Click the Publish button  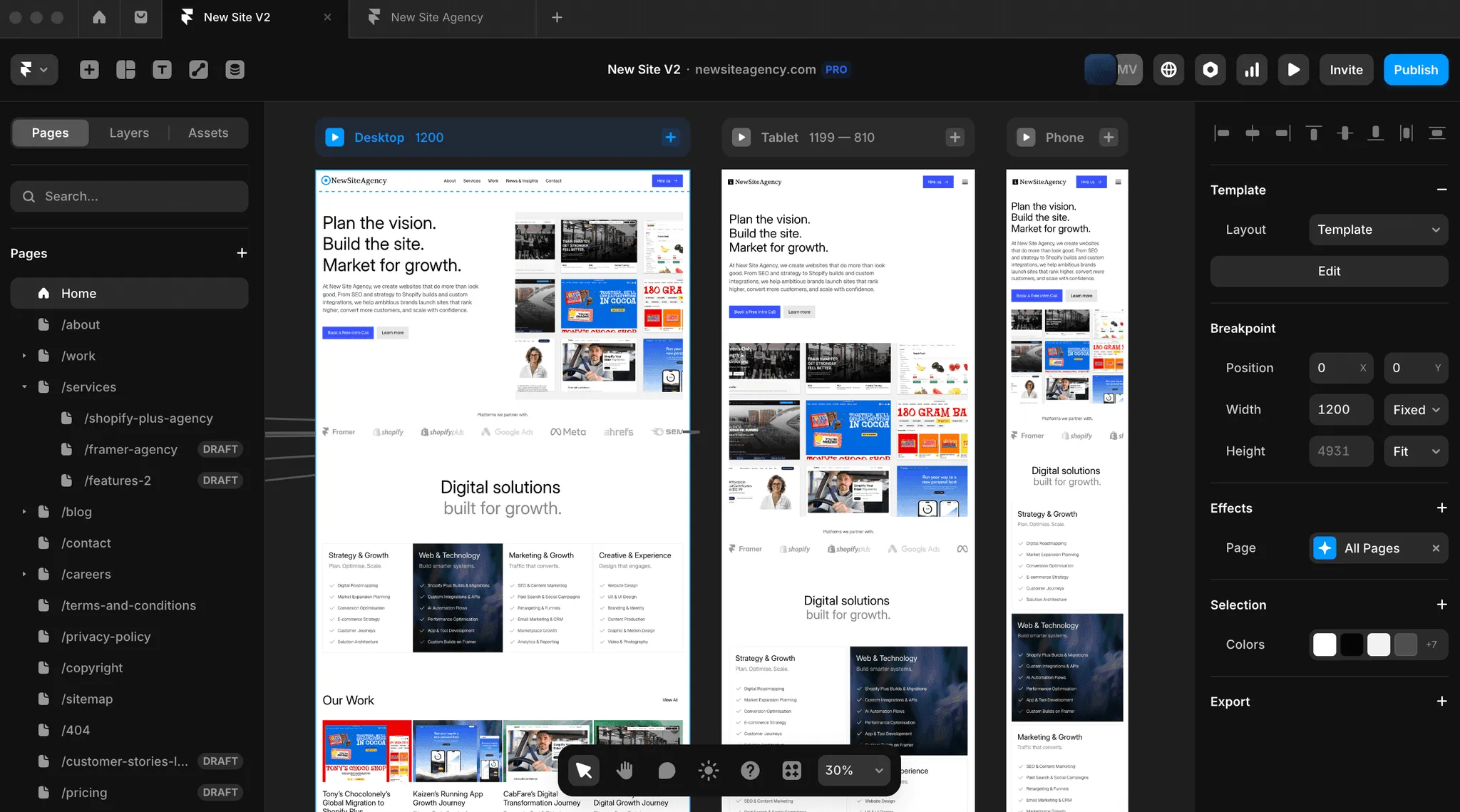(x=1416, y=69)
